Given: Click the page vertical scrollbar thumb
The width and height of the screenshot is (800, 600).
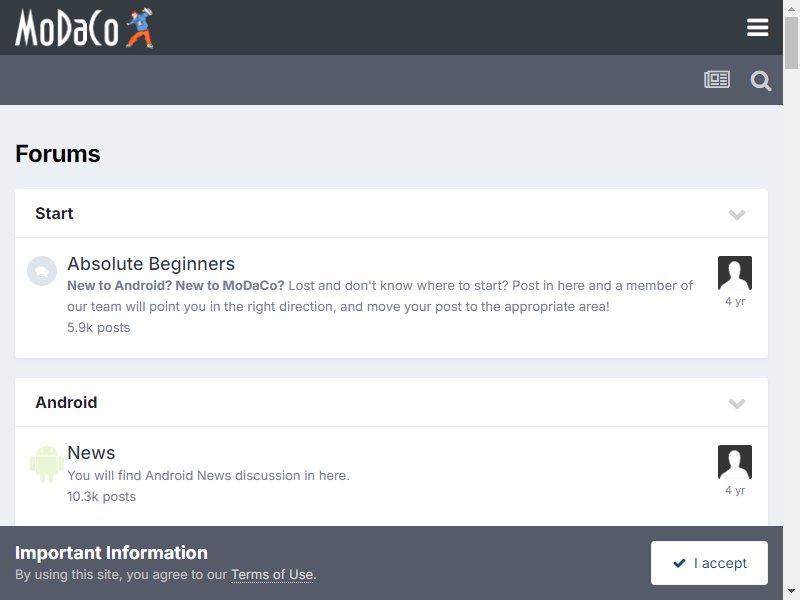Looking at the screenshot, I should tap(791, 43).
